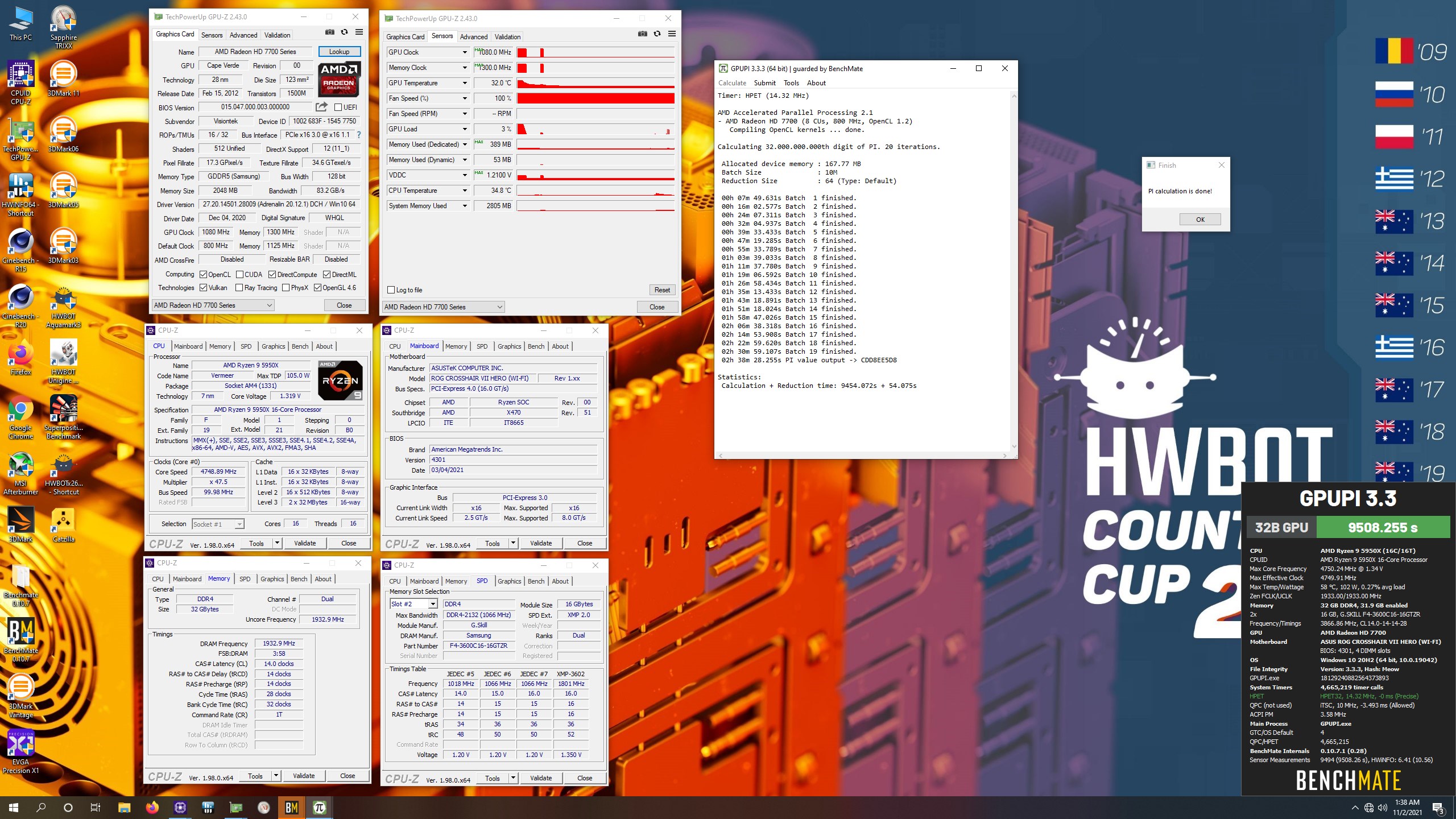Click BenchMate 9508.255 s result bar

(x=1383, y=527)
